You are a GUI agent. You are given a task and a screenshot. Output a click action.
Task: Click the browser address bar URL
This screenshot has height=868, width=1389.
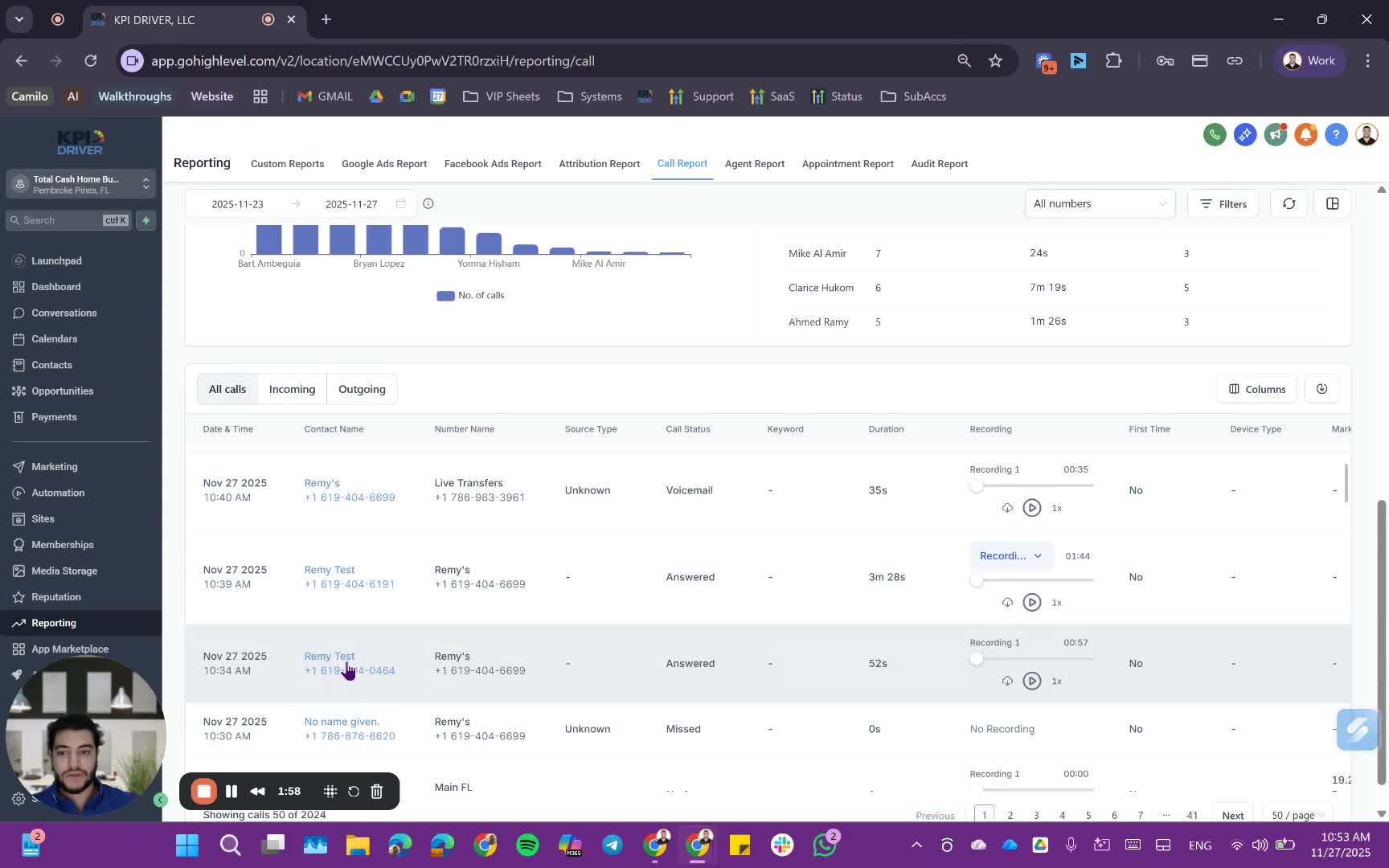click(x=373, y=61)
